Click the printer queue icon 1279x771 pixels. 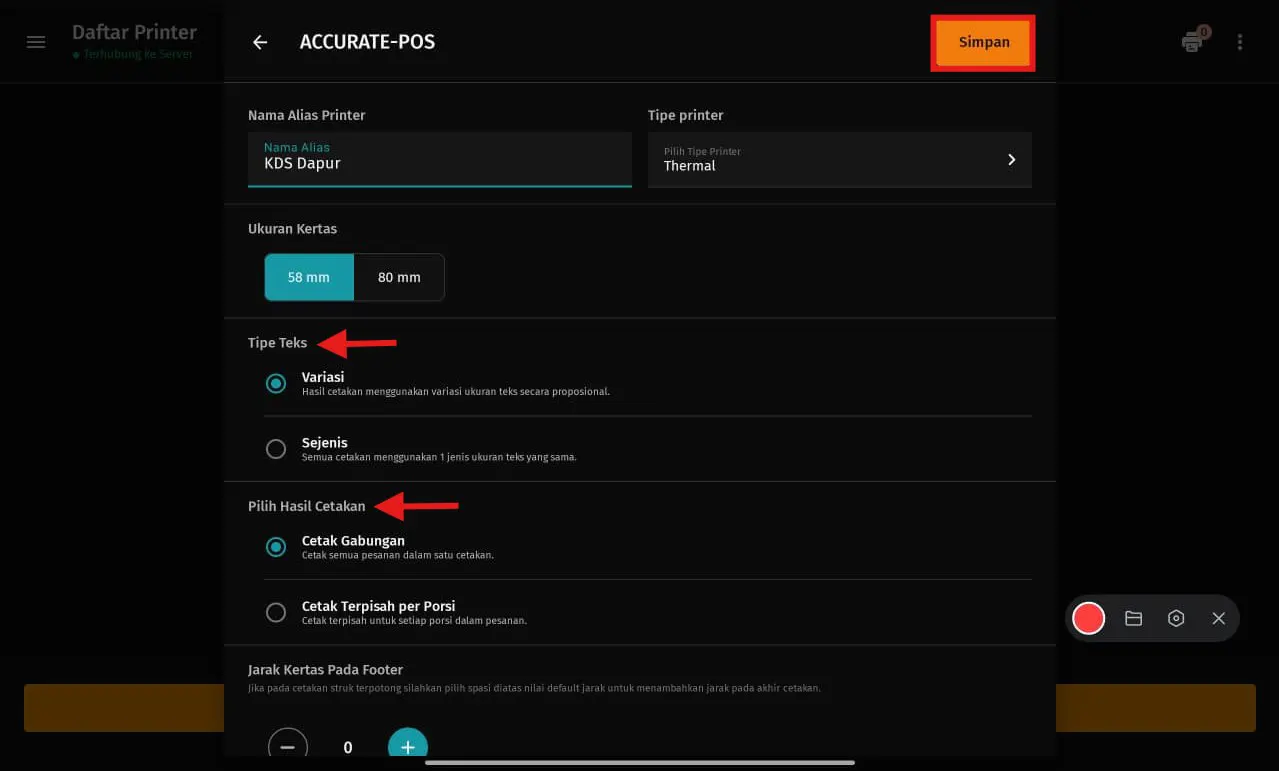pos(1192,42)
